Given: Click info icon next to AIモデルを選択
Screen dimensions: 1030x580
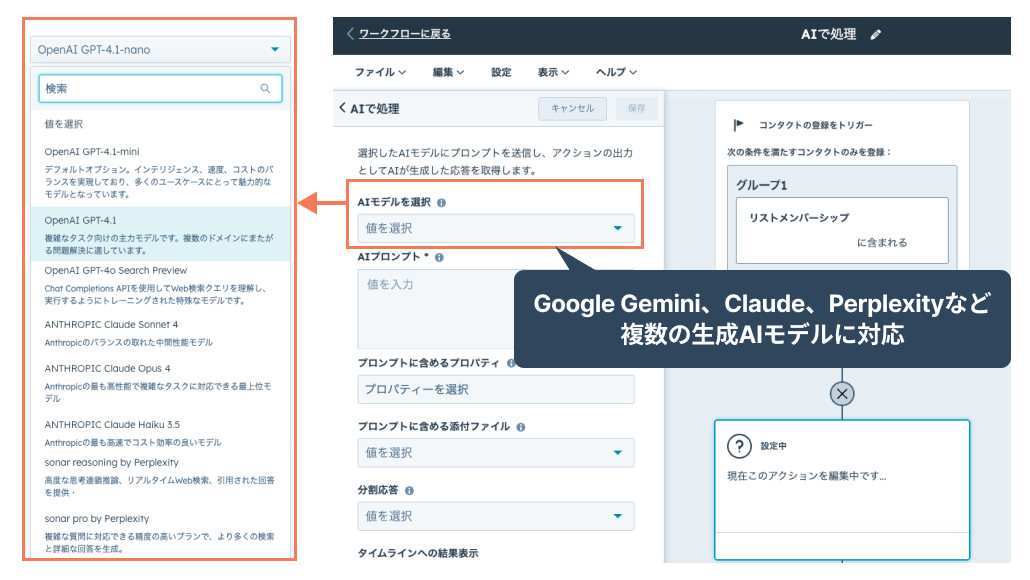Looking at the screenshot, I should (442, 202).
